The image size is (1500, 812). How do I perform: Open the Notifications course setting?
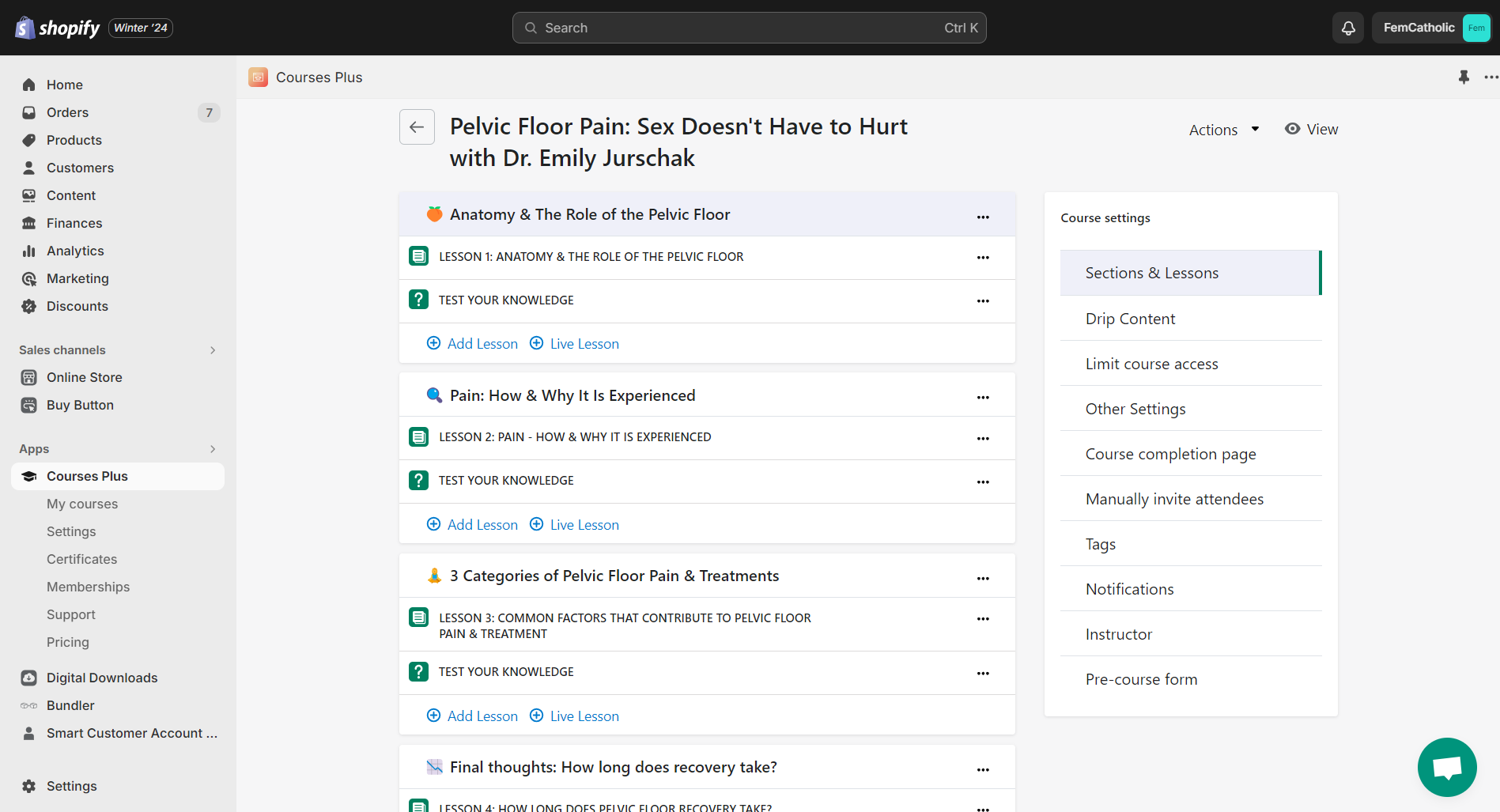coord(1129,589)
